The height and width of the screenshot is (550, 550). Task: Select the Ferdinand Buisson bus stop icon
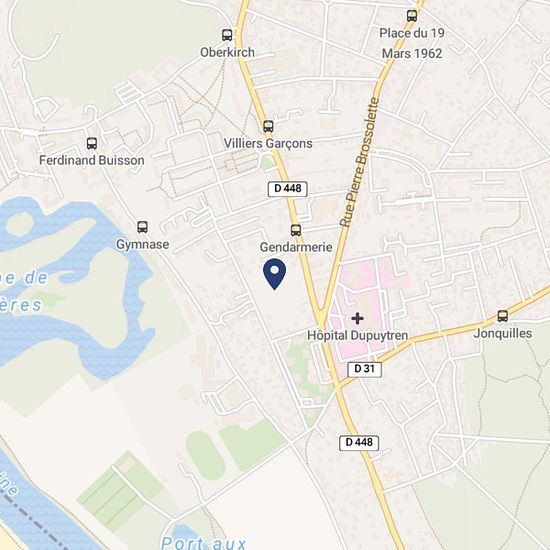point(92,143)
